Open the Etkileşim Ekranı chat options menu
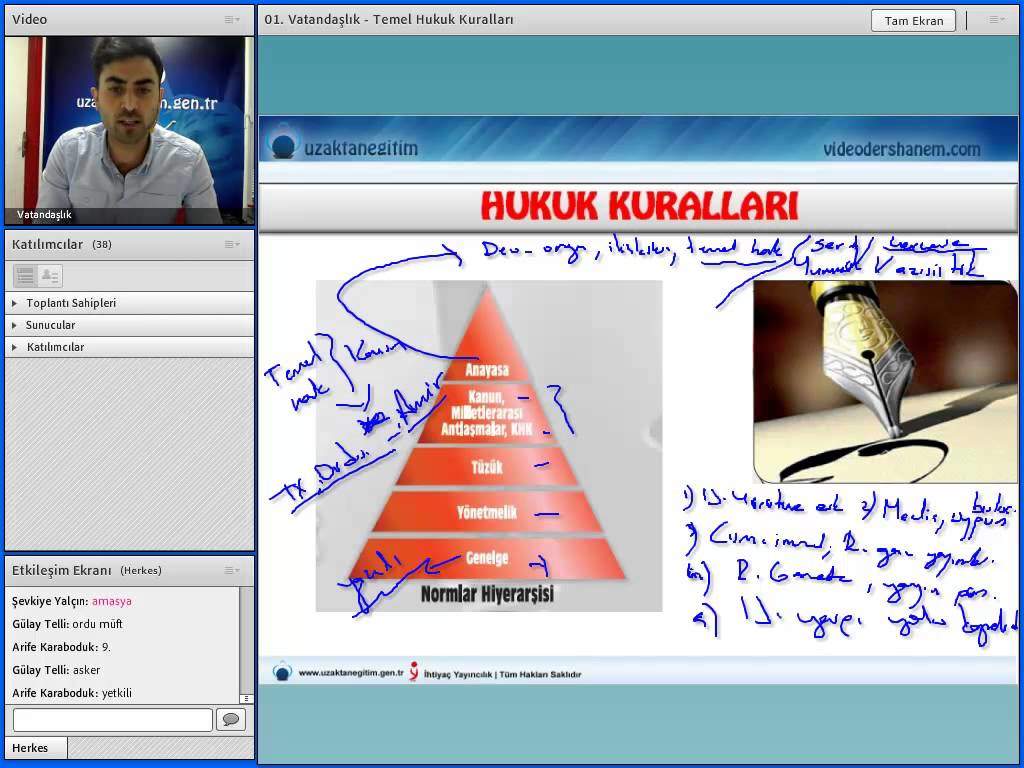Viewport: 1024px width, 768px height. click(231, 570)
